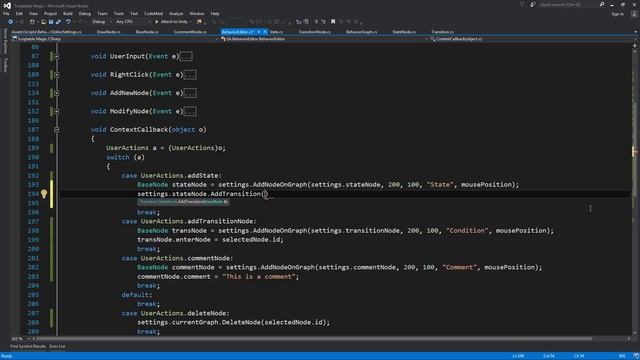Open the Scriptable Magic.CSharp project dropdown
Screen dimensions: 640x360
tap(115, 39)
